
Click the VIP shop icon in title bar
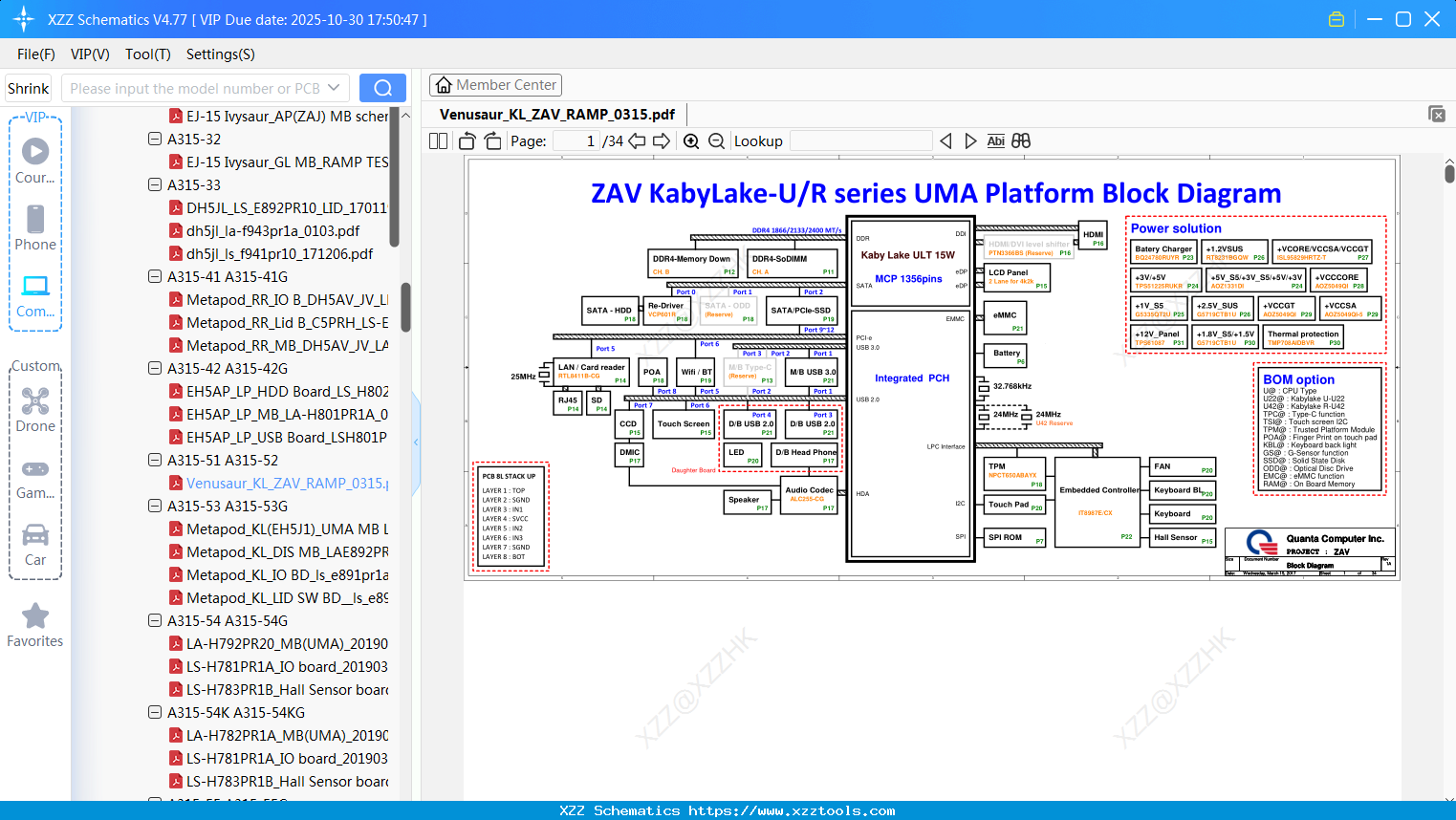1336,19
